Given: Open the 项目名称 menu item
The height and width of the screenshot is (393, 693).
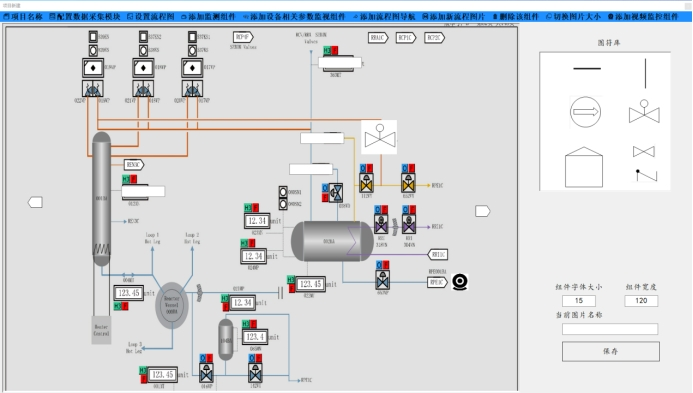Looking at the screenshot, I should (x=23, y=17).
